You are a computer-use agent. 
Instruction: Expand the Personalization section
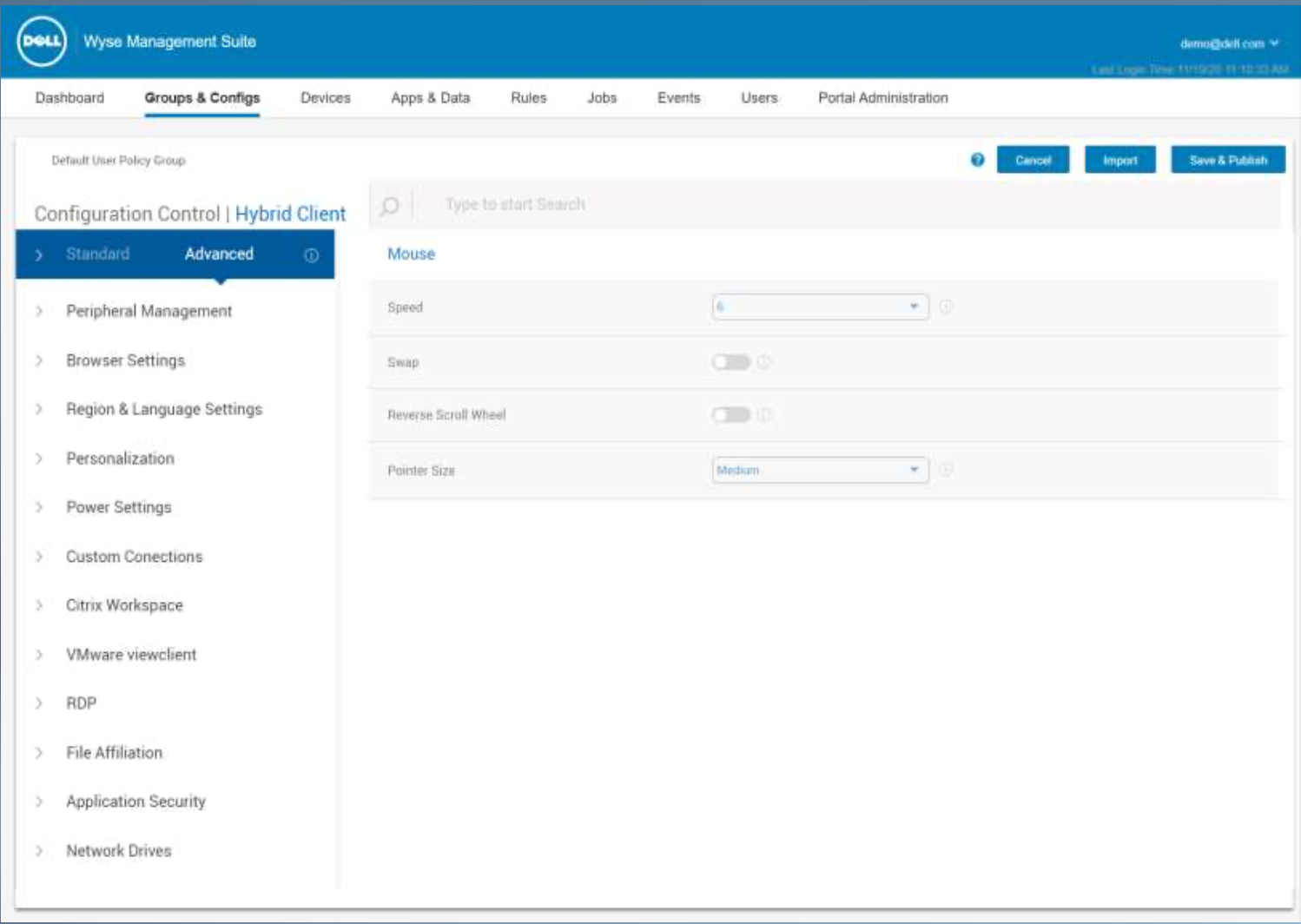click(x=121, y=459)
